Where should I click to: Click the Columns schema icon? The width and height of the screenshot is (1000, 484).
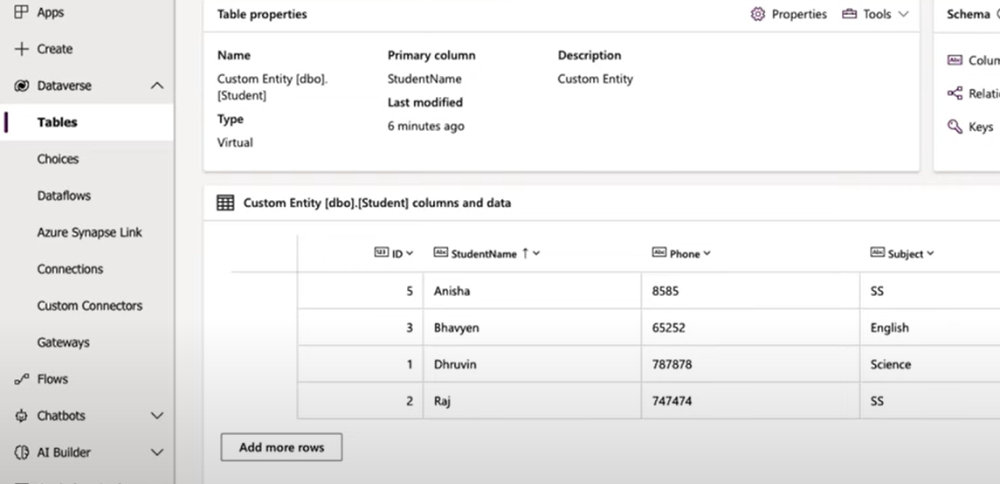955,60
